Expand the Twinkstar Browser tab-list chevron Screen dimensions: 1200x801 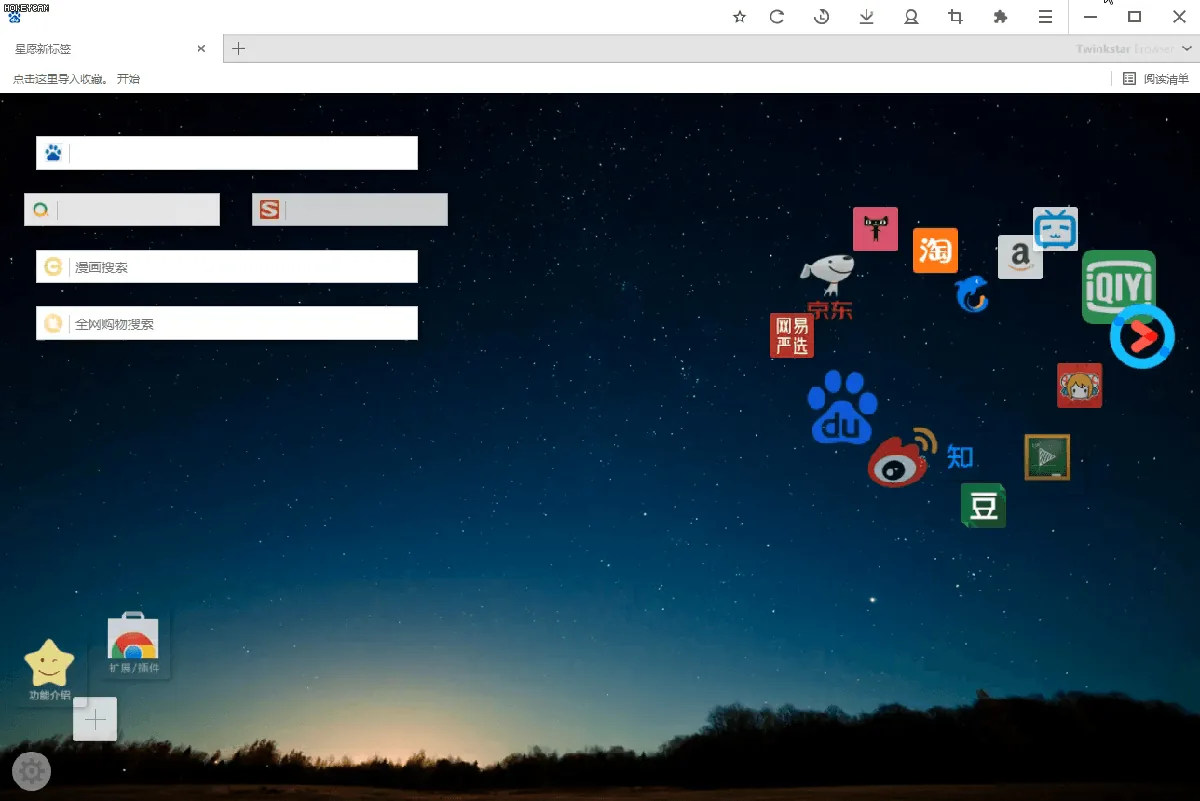click(x=1189, y=49)
